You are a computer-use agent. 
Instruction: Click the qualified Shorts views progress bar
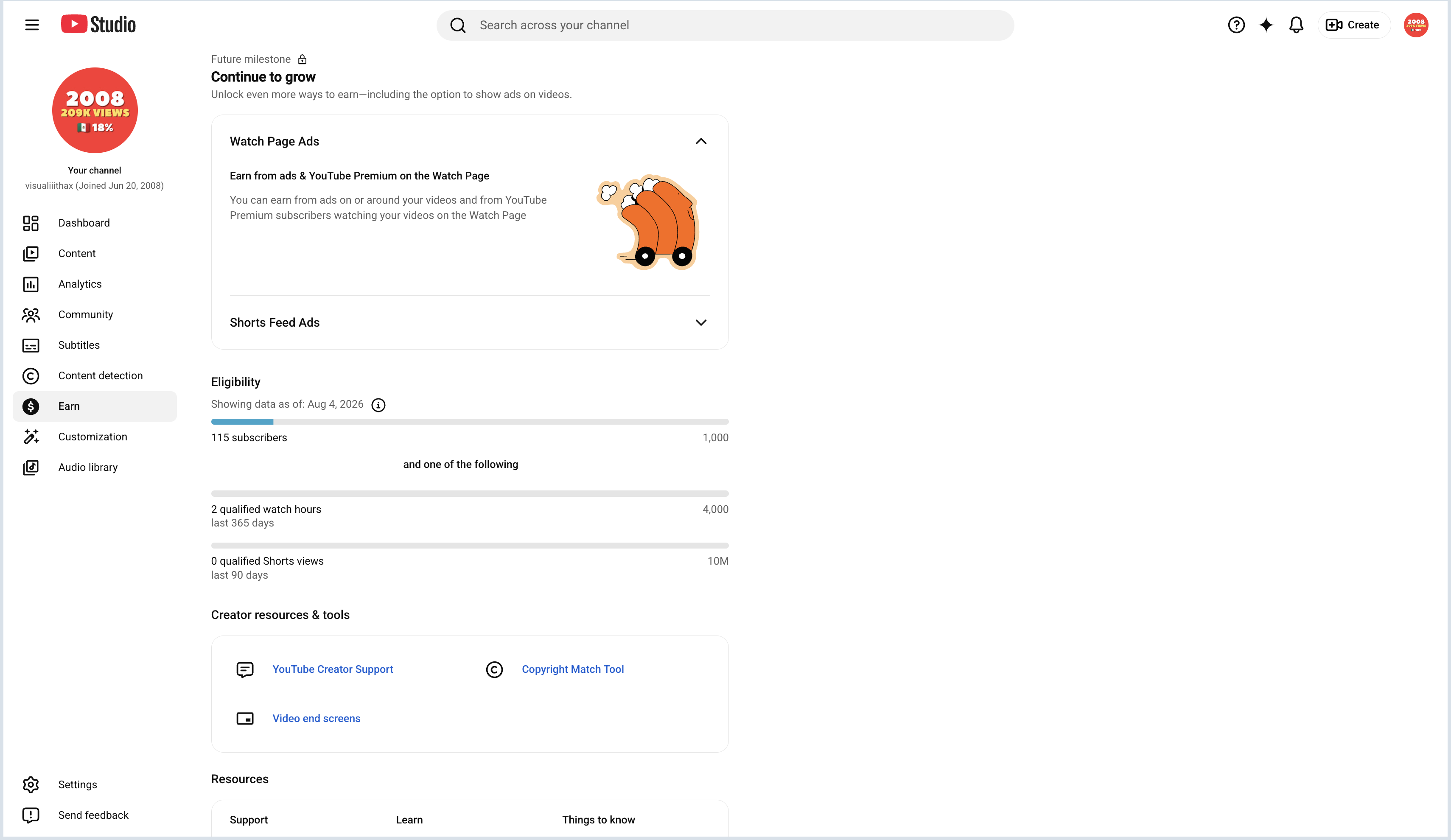point(470,545)
